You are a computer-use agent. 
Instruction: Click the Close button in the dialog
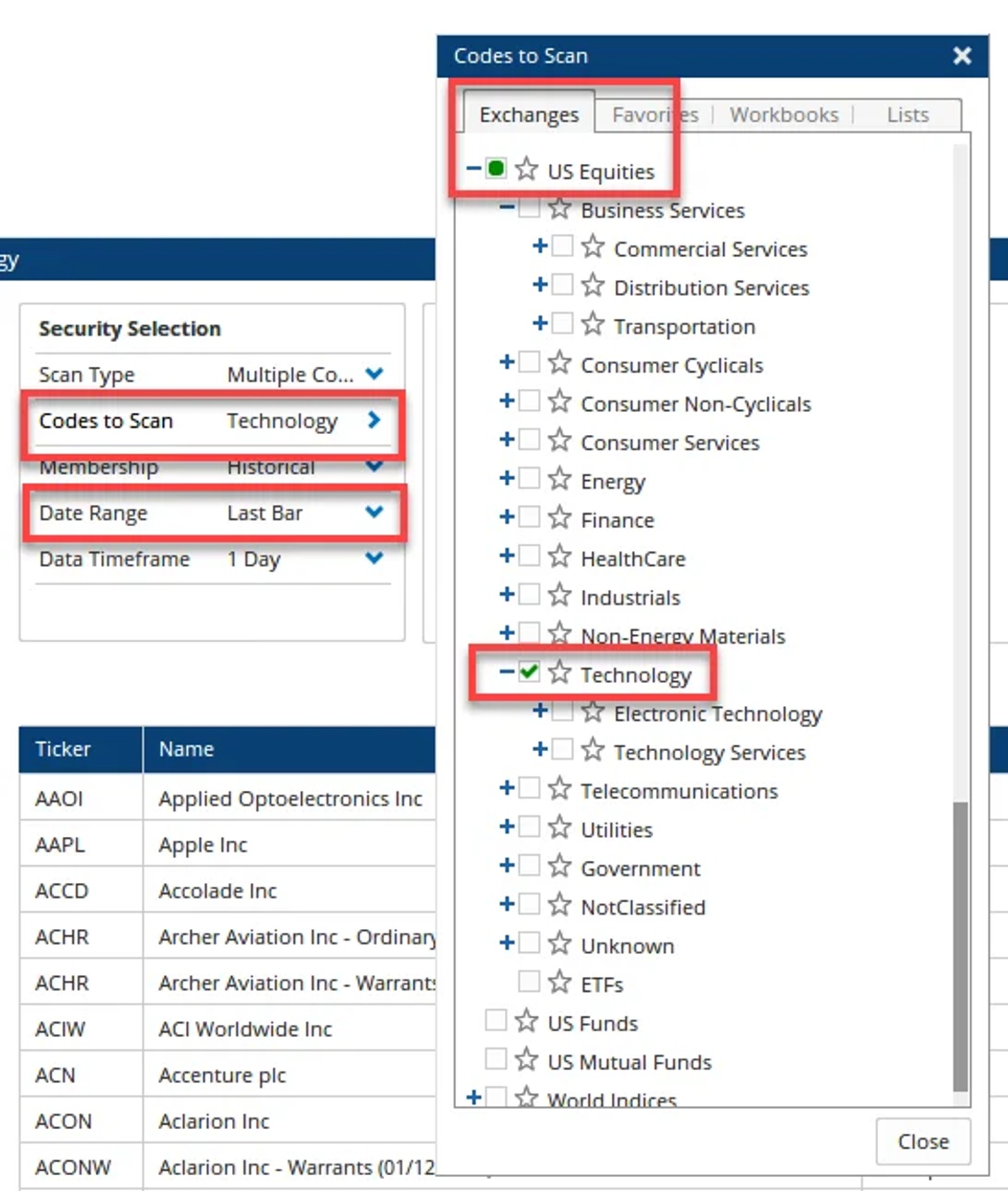(x=923, y=1141)
